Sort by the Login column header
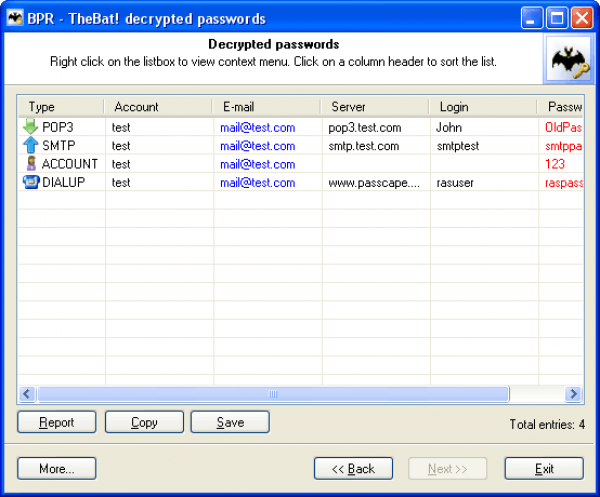 tap(483, 107)
